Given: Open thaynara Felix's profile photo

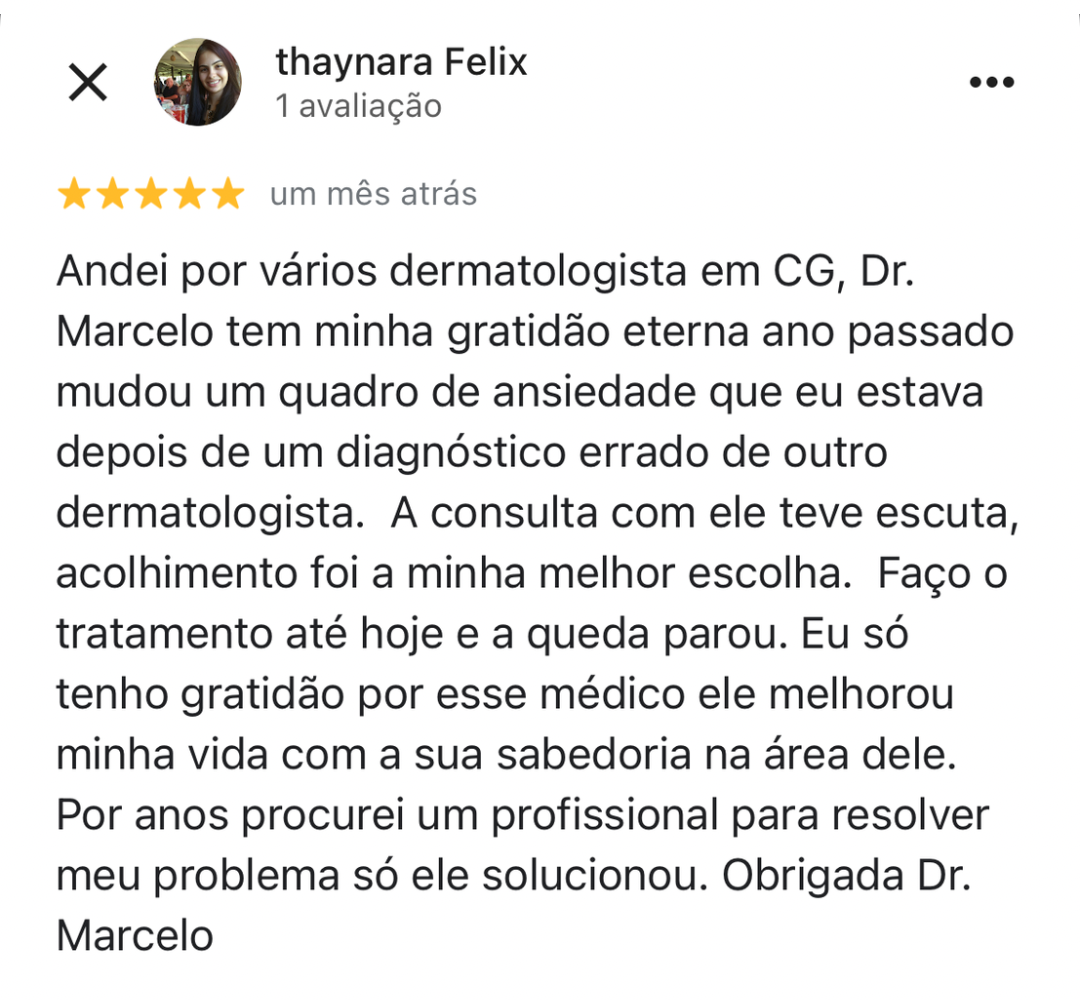Looking at the screenshot, I should pyautogui.click(x=198, y=82).
